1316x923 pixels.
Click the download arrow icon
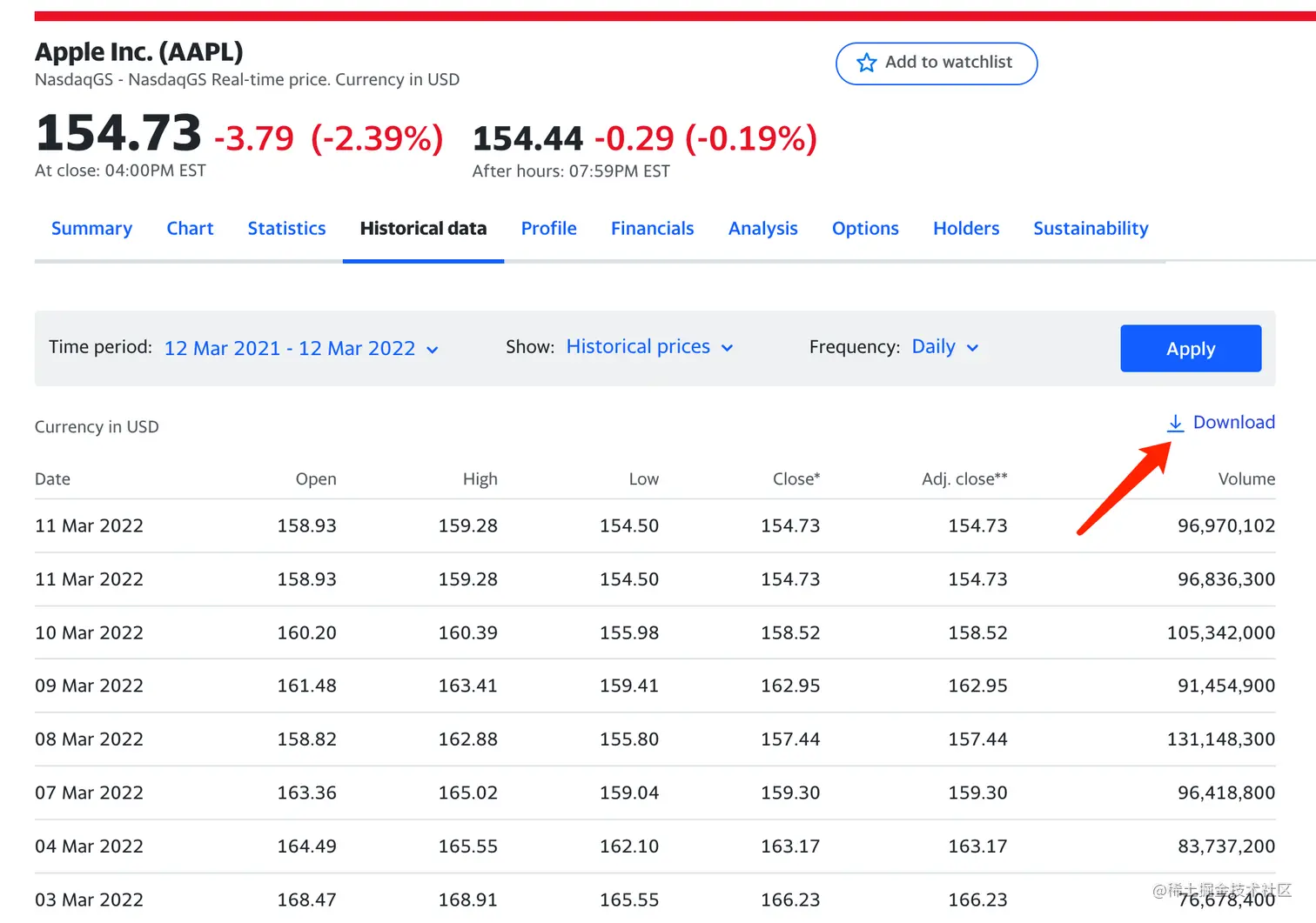pos(1175,423)
